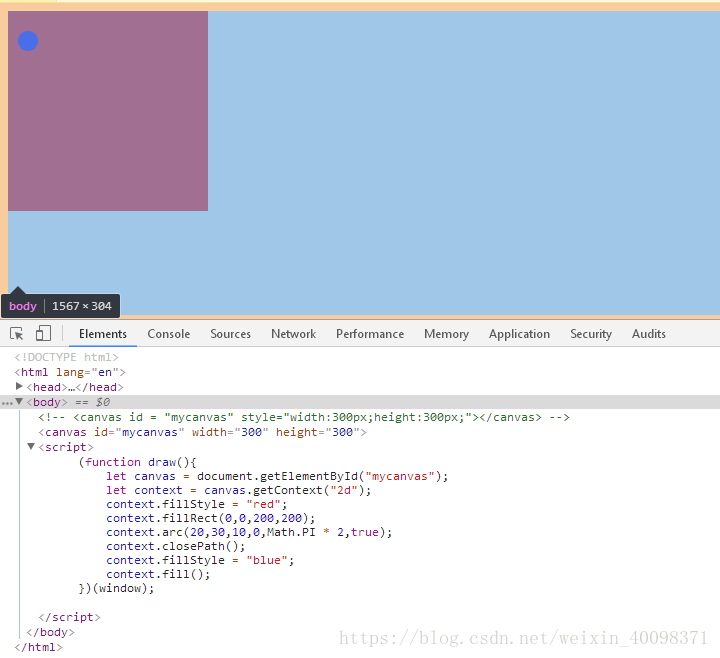Collapse the script element node
This screenshot has height=658, width=720.
point(31,446)
